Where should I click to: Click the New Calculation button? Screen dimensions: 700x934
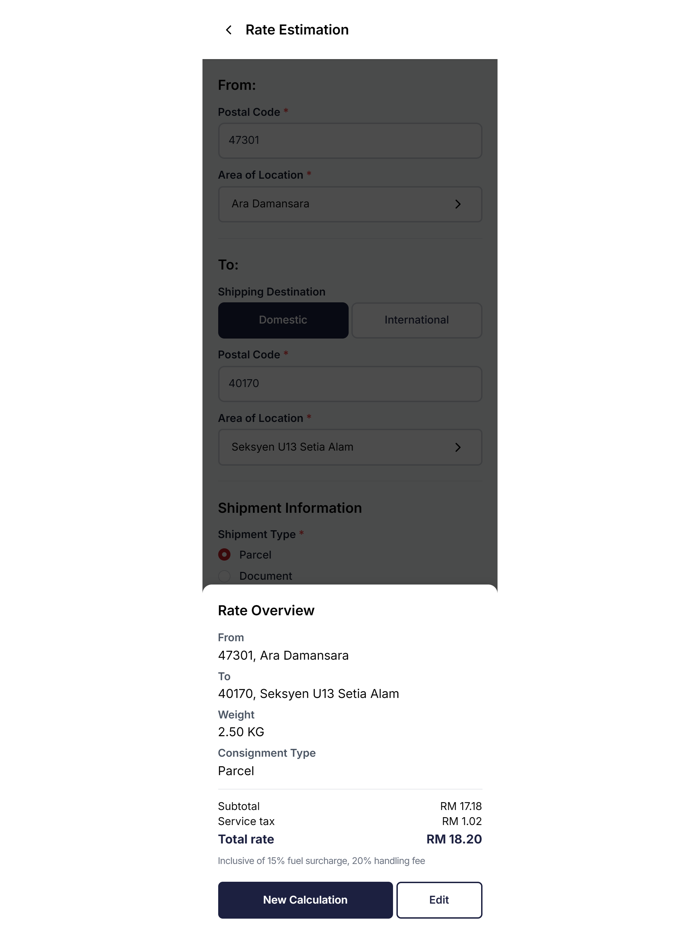tap(305, 900)
